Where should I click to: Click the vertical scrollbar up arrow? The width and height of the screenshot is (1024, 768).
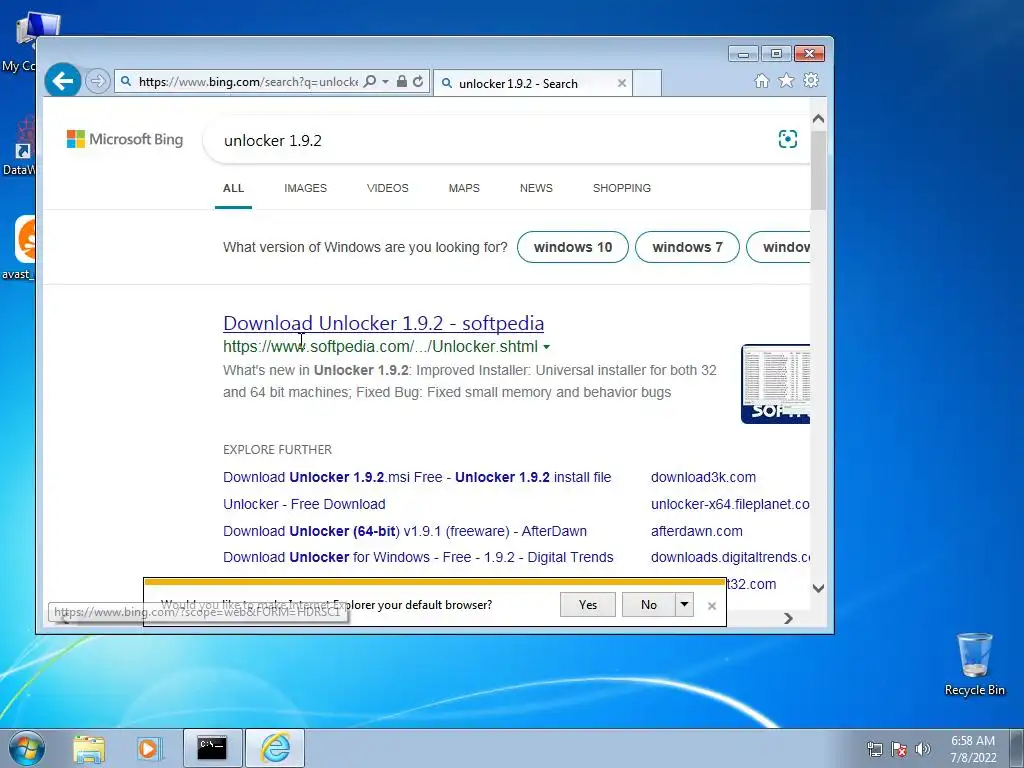[x=818, y=120]
